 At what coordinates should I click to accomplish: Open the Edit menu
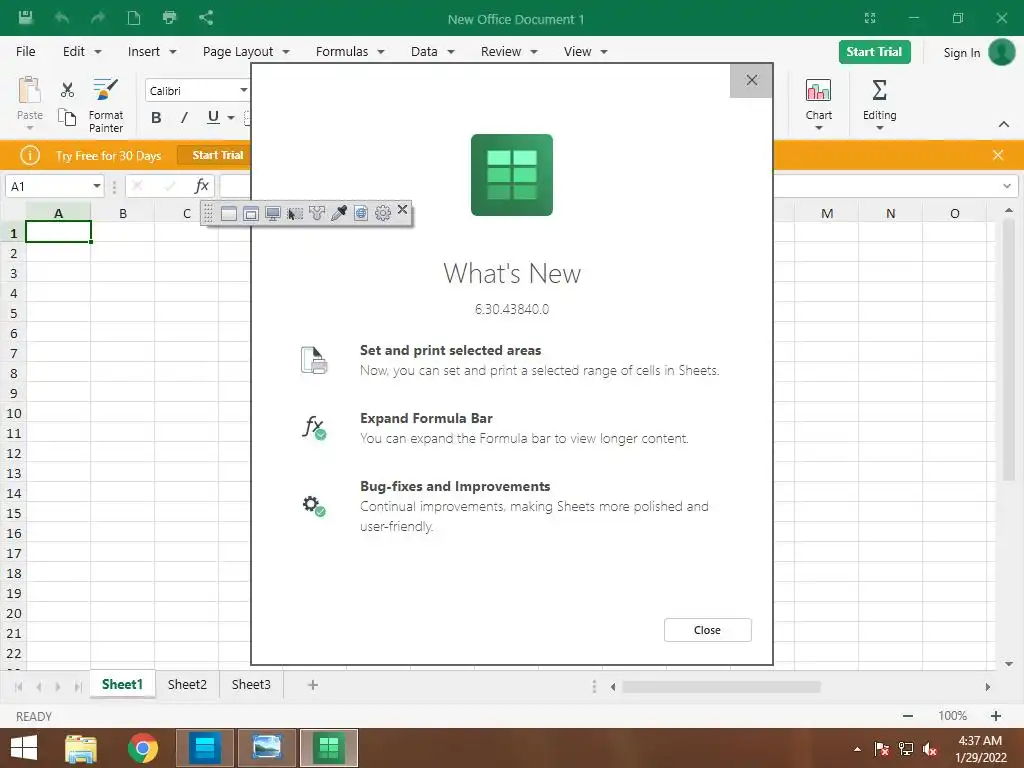pos(82,52)
